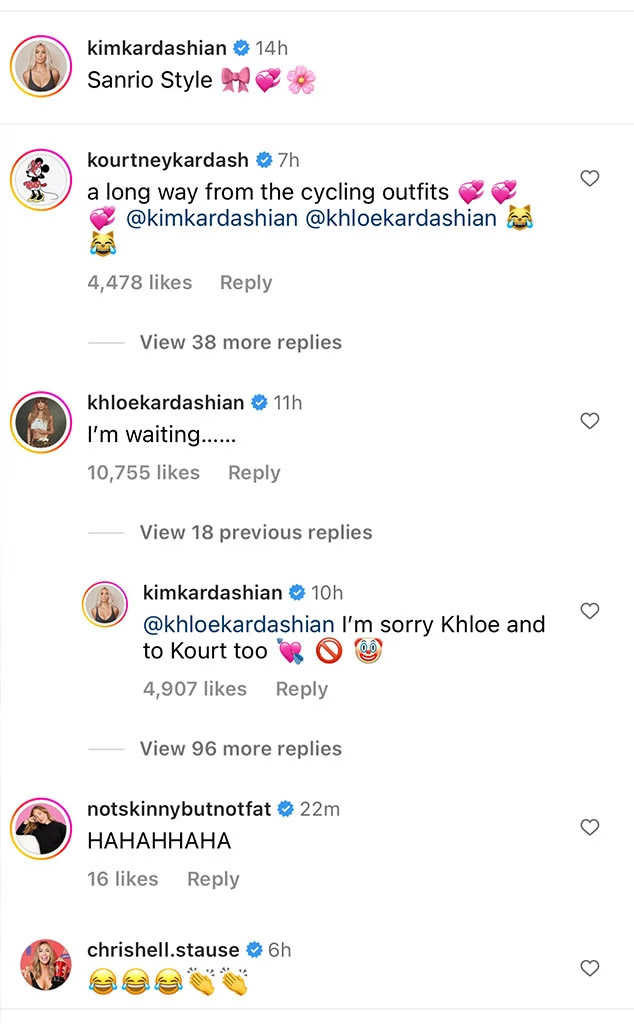This screenshot has width=634, height=1024.
Task: Open notskinnybutnotfat username link
Action: pyautogui.click(x=179, y=809)
